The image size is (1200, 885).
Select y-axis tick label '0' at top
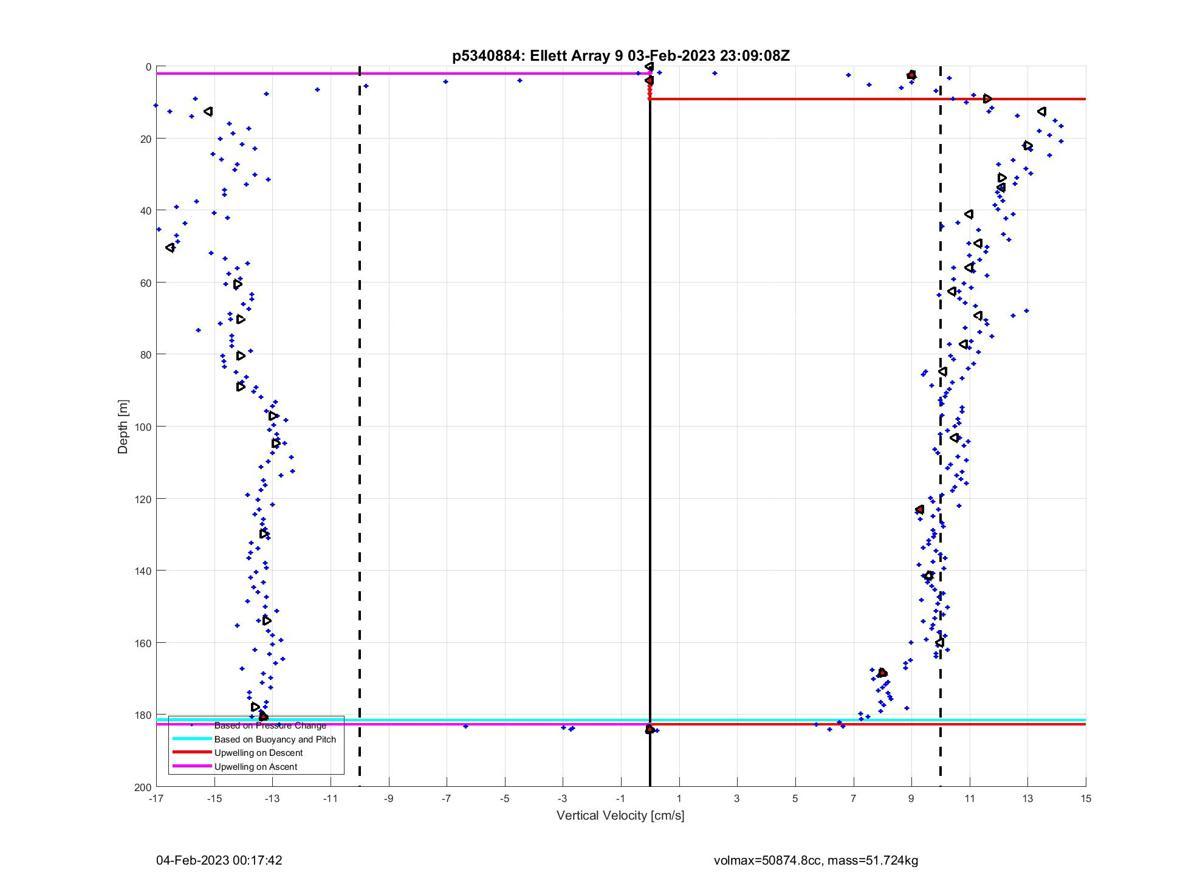point(149,67)
